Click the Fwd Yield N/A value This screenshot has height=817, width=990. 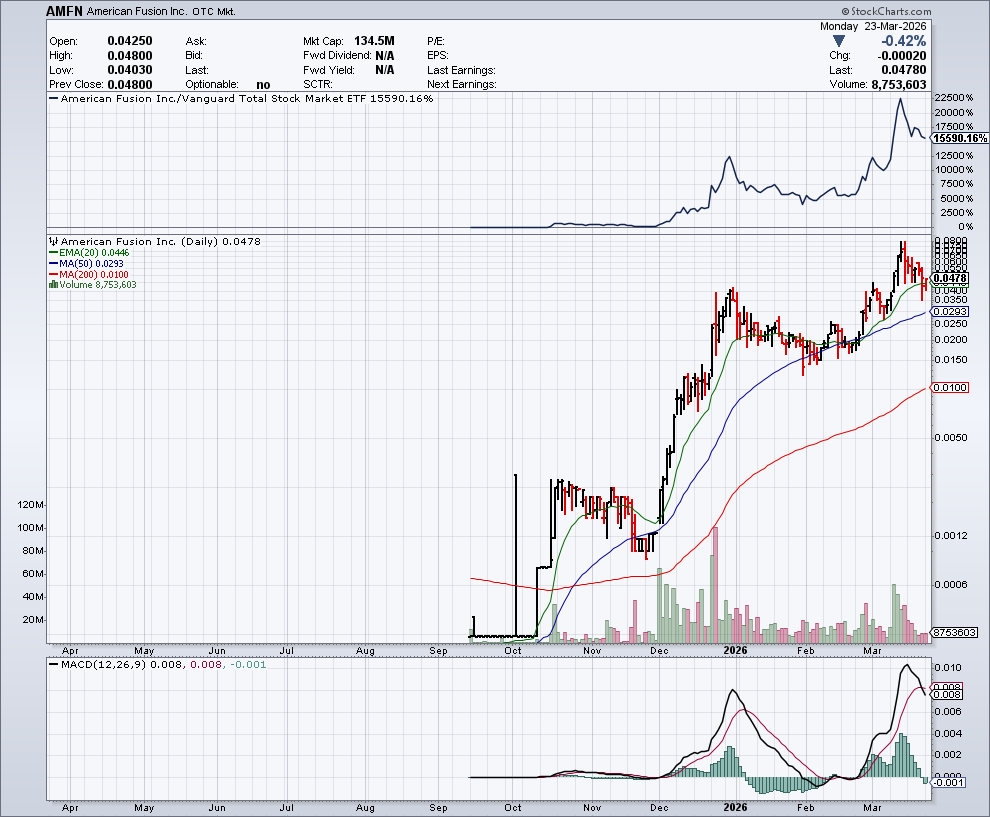click(x=385, y=70)
